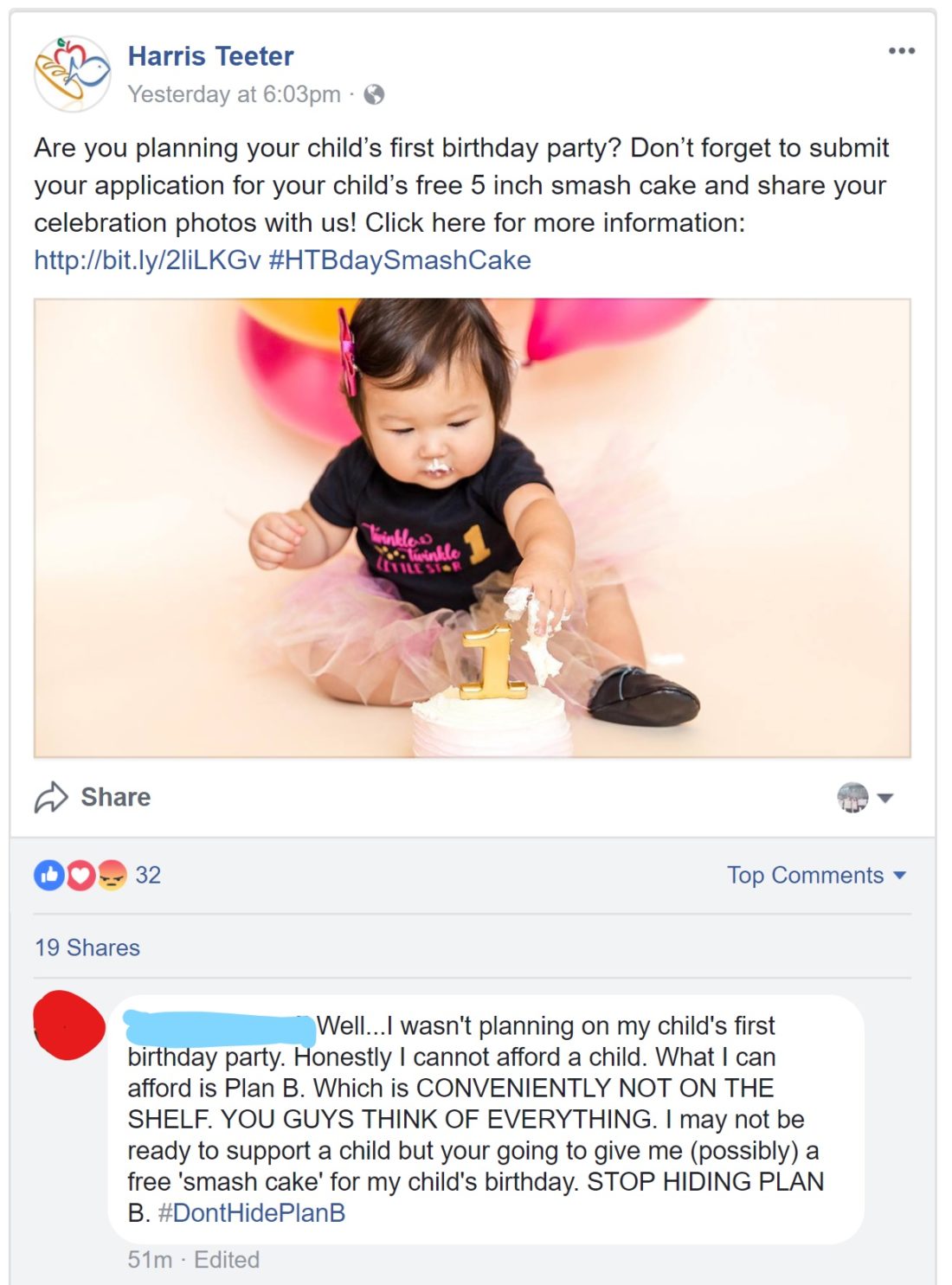Click the blue Like reaction icon
This screenshot has width=952, height=1285.
coord(48,876)
